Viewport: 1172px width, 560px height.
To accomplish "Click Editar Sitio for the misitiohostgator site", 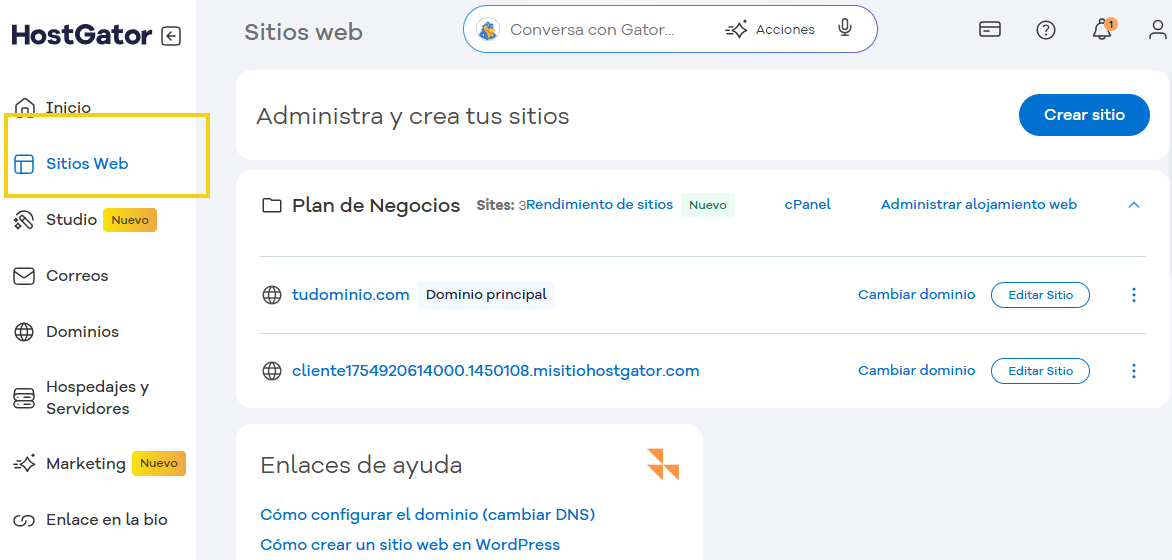I will pyautogui.click(x=1040, y=371).
